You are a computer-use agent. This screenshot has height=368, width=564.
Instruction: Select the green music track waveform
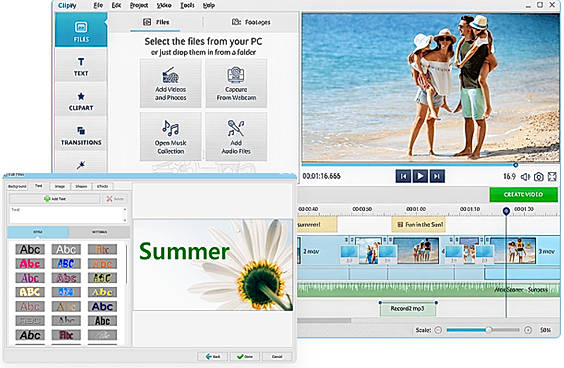(428, 289)
